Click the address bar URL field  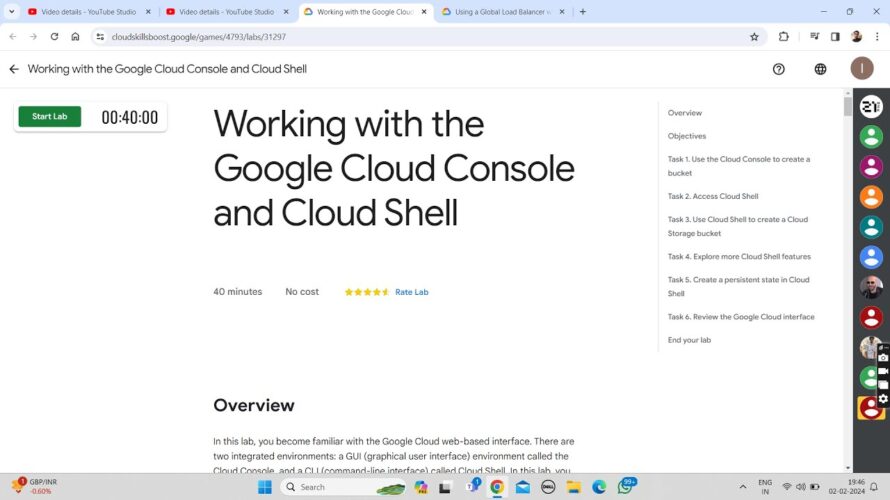(426, 37)
